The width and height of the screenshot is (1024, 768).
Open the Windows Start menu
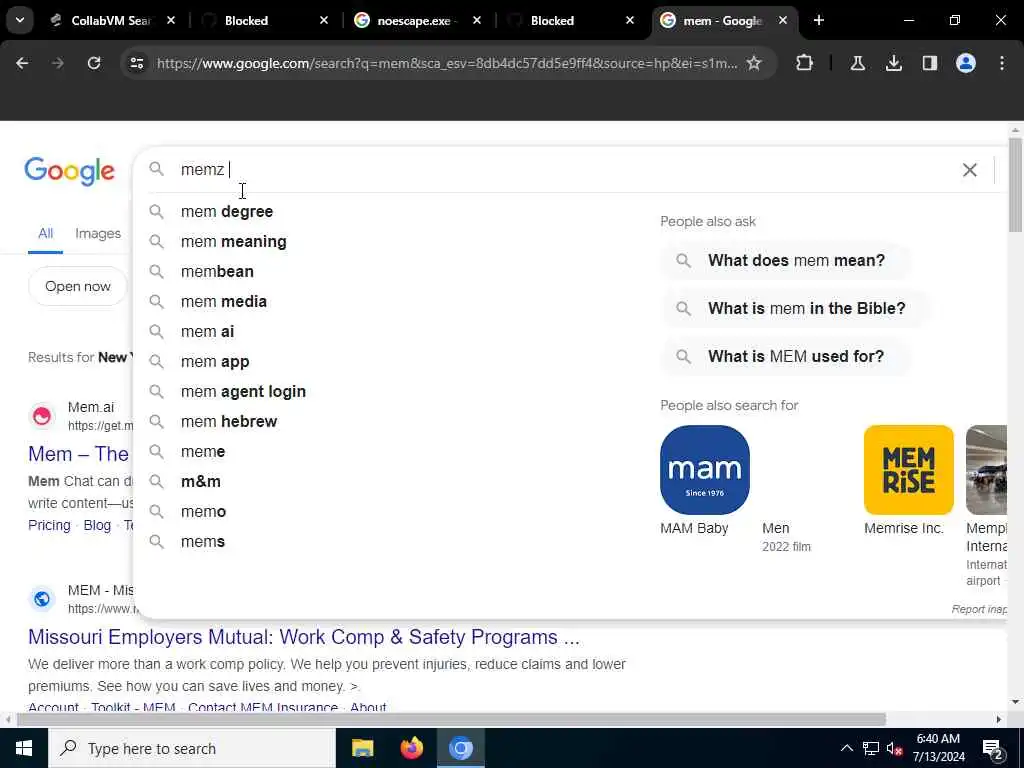(x=24, y=748)
